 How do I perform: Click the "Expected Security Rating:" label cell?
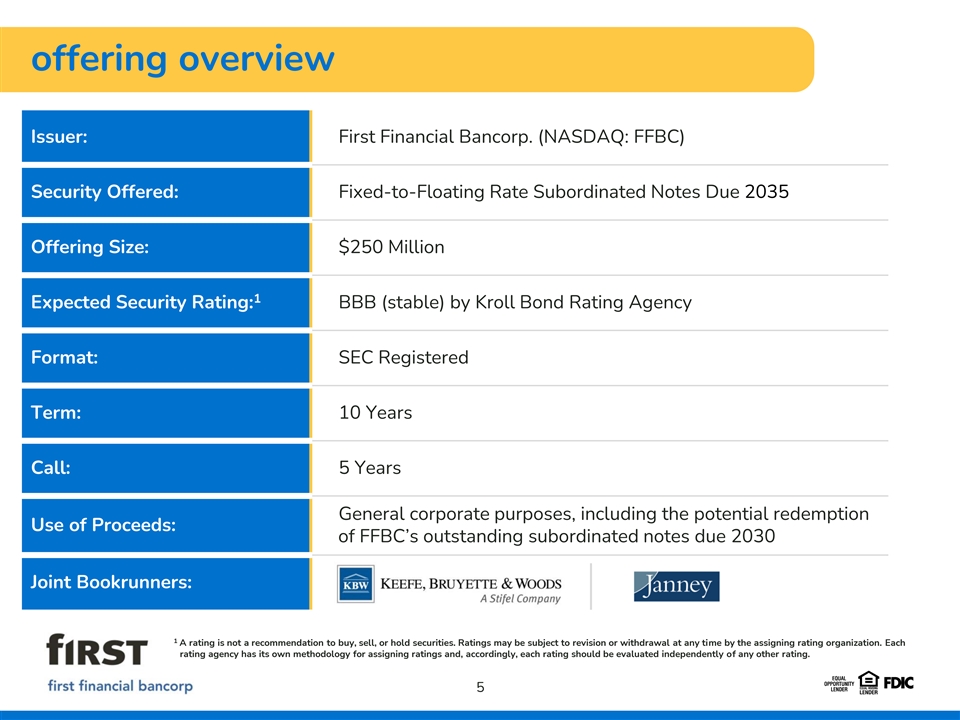[x=165, y=302]
